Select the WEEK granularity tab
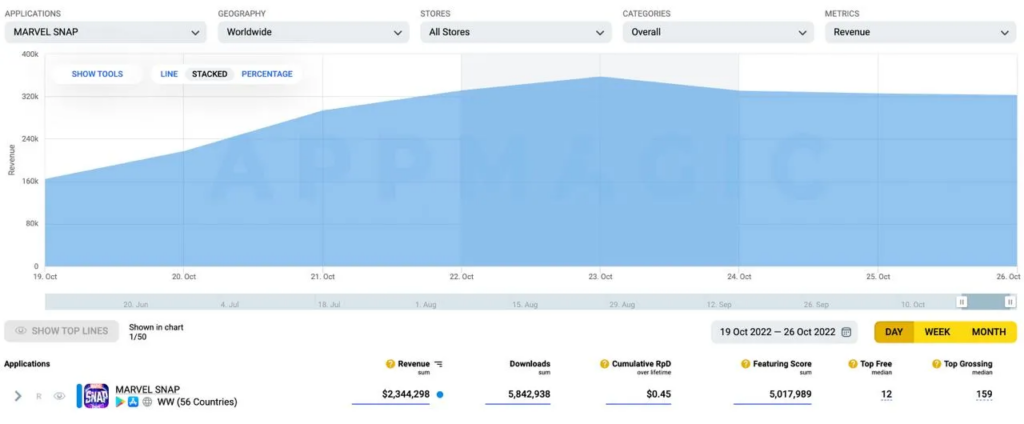Image resolution: width=1024 pixels, height=424 pixels. [937, 332]
